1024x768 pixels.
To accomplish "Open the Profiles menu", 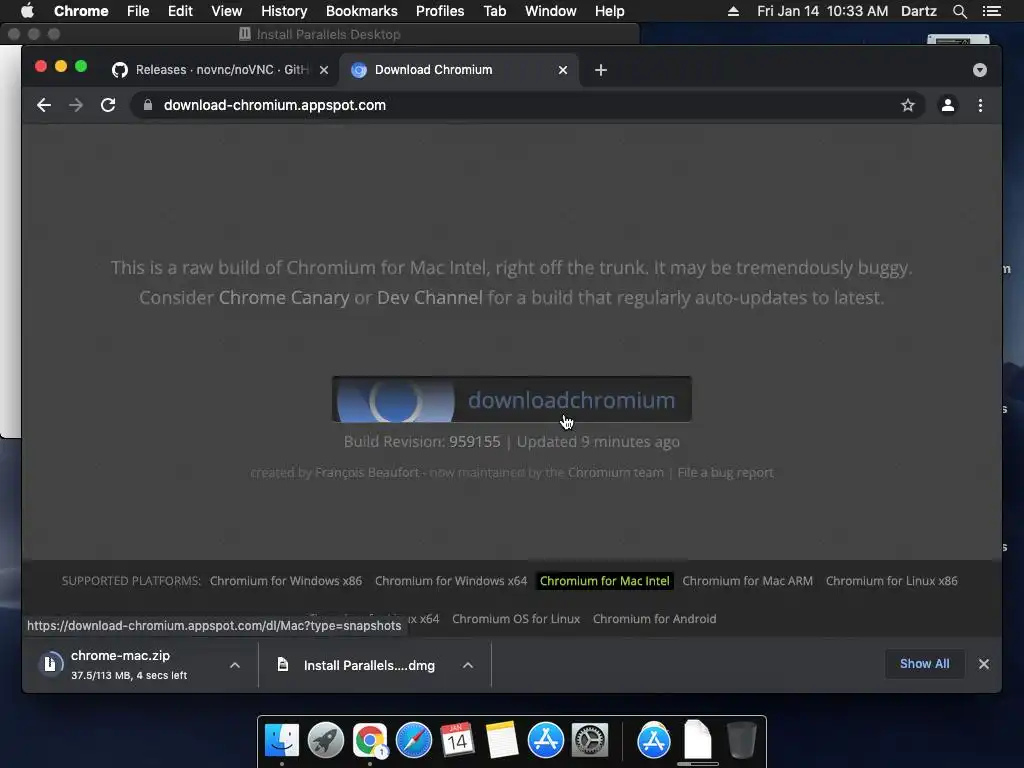I will 440,11.
